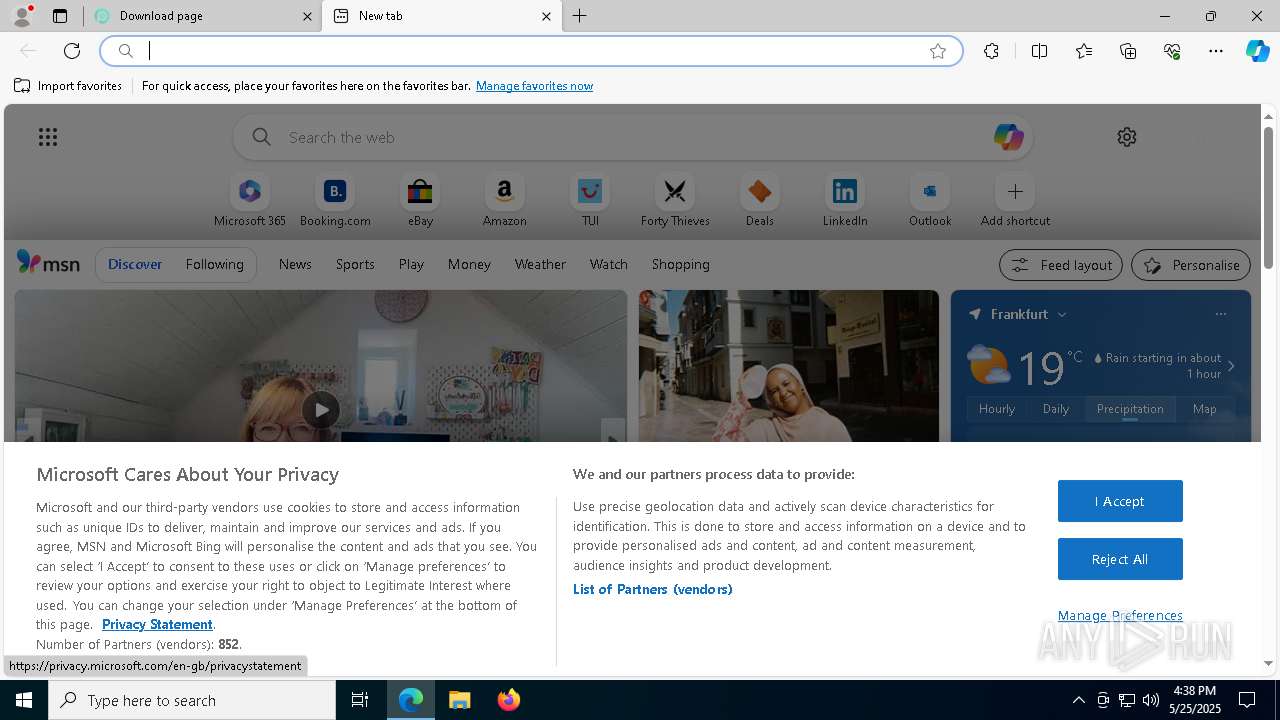
Task: Open the Weather menu item
Action: [x=540, y=264]
